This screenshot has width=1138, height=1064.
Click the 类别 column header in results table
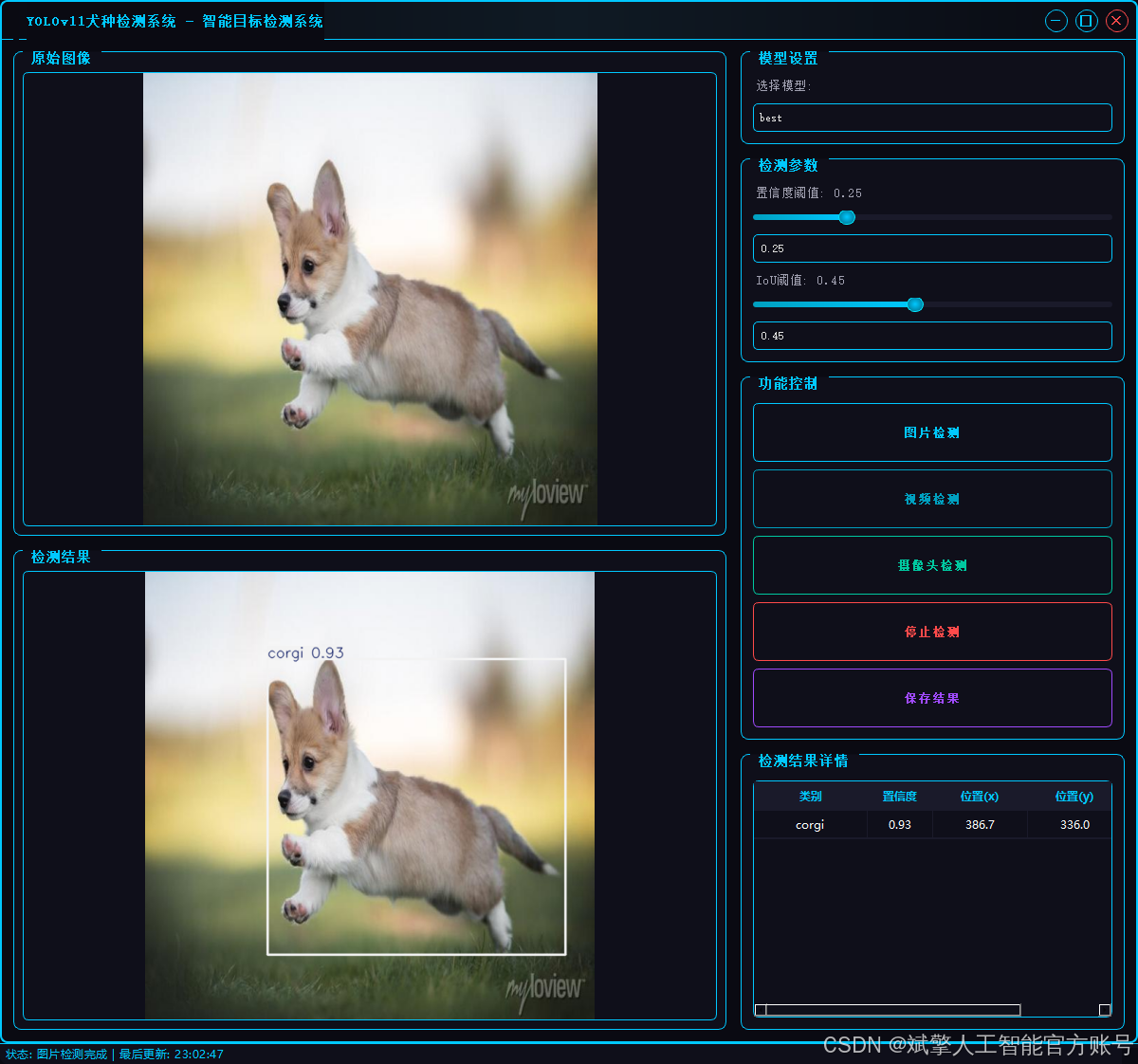811,797
